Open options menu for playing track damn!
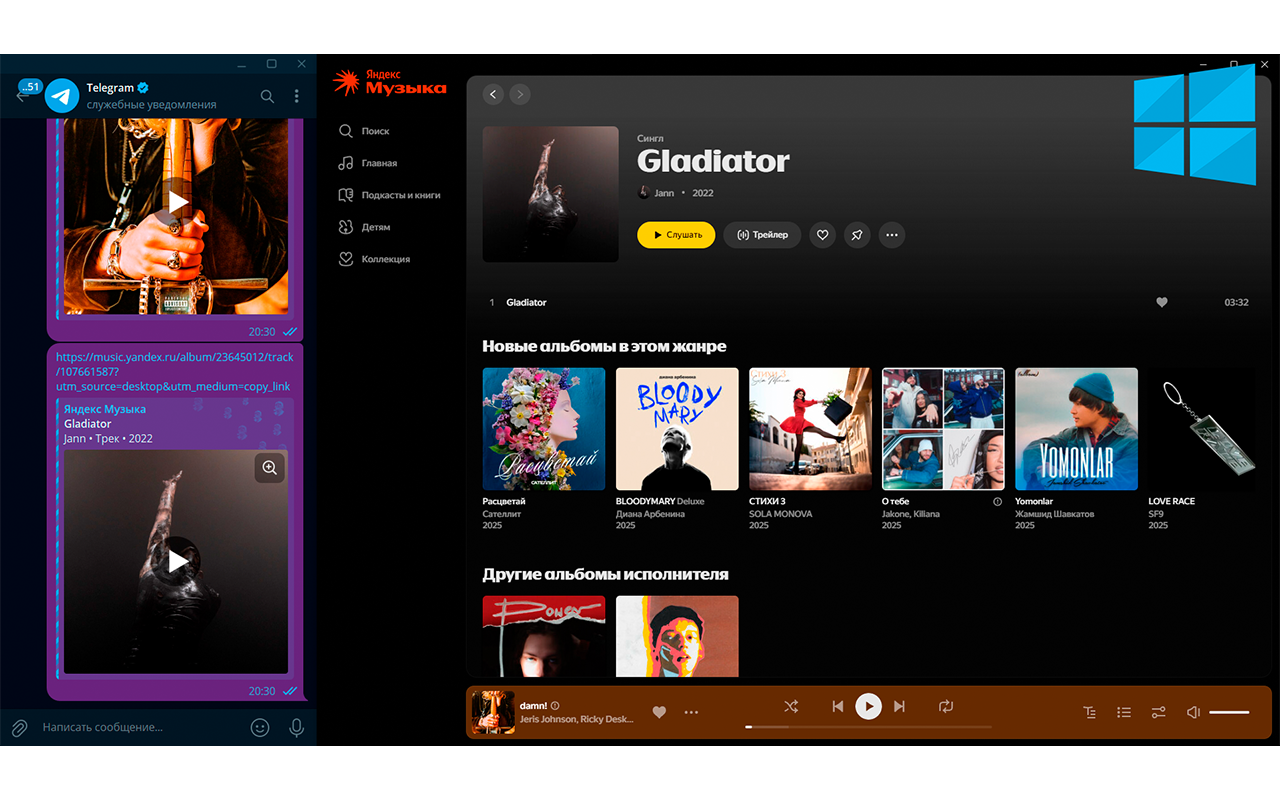This screenshot has width=1280, height=800. point(691,712)
